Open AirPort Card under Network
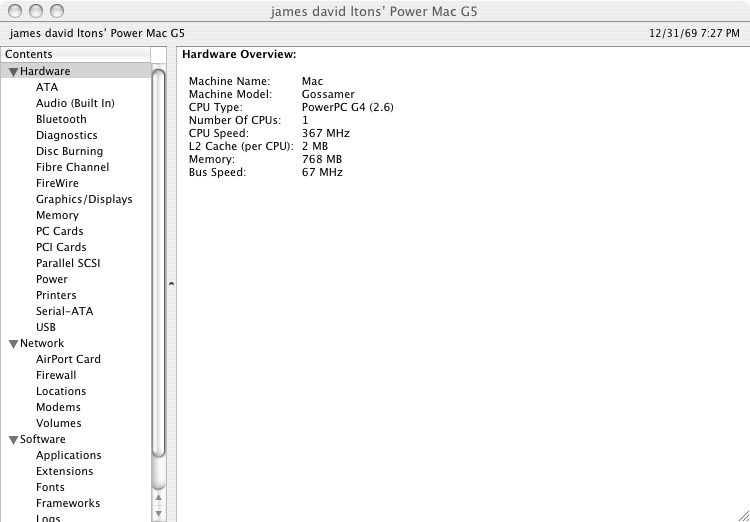Image resolution: width=750 pixels, height=522 pixels. point(68,359)
